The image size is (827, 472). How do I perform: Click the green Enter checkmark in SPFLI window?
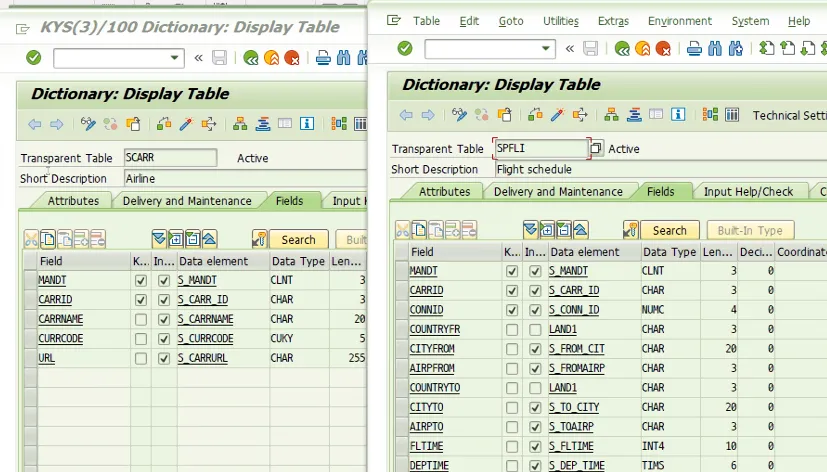tap(405, 49)
